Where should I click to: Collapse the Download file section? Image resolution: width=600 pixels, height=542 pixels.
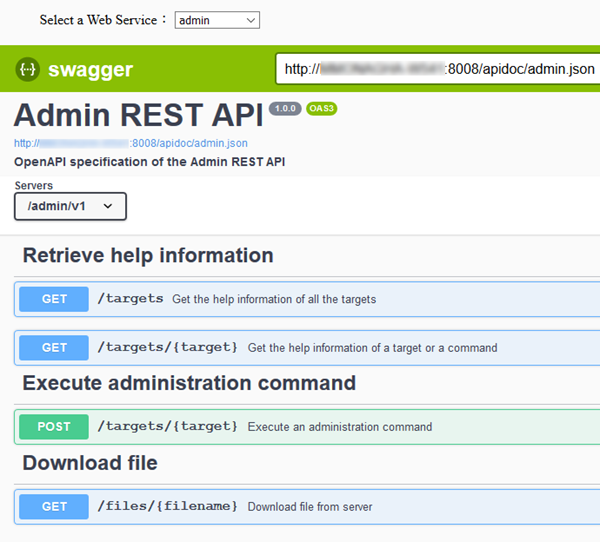[90, 463]
